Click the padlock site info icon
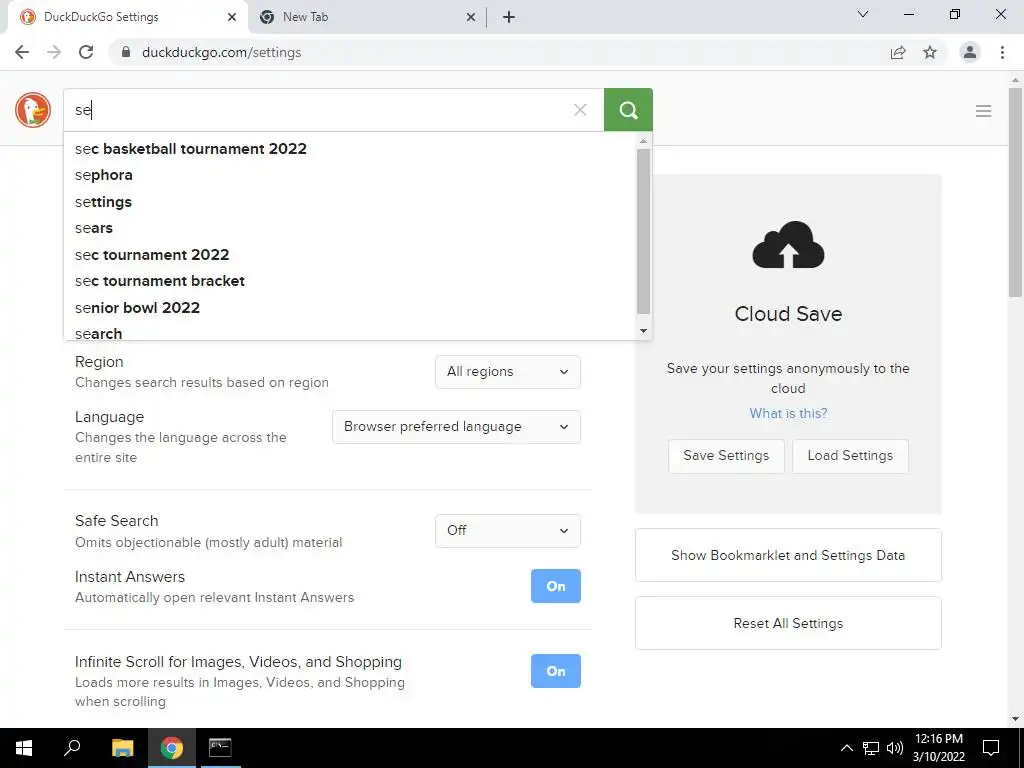This screenshot has height=768, width=1024. pyautogui.click(x=126, y=52)
